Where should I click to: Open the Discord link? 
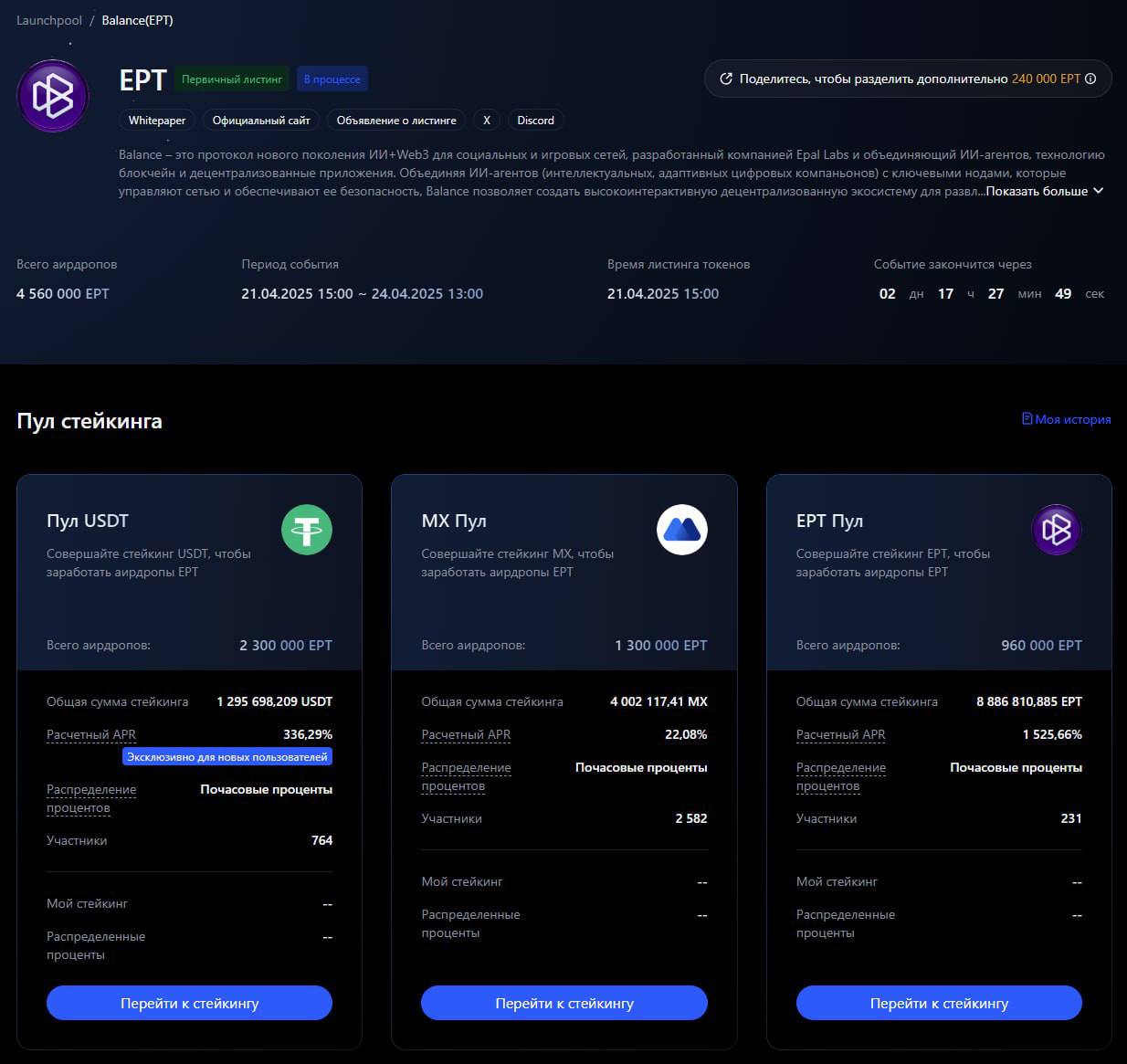pyautogui.click(x=535, y=121)
